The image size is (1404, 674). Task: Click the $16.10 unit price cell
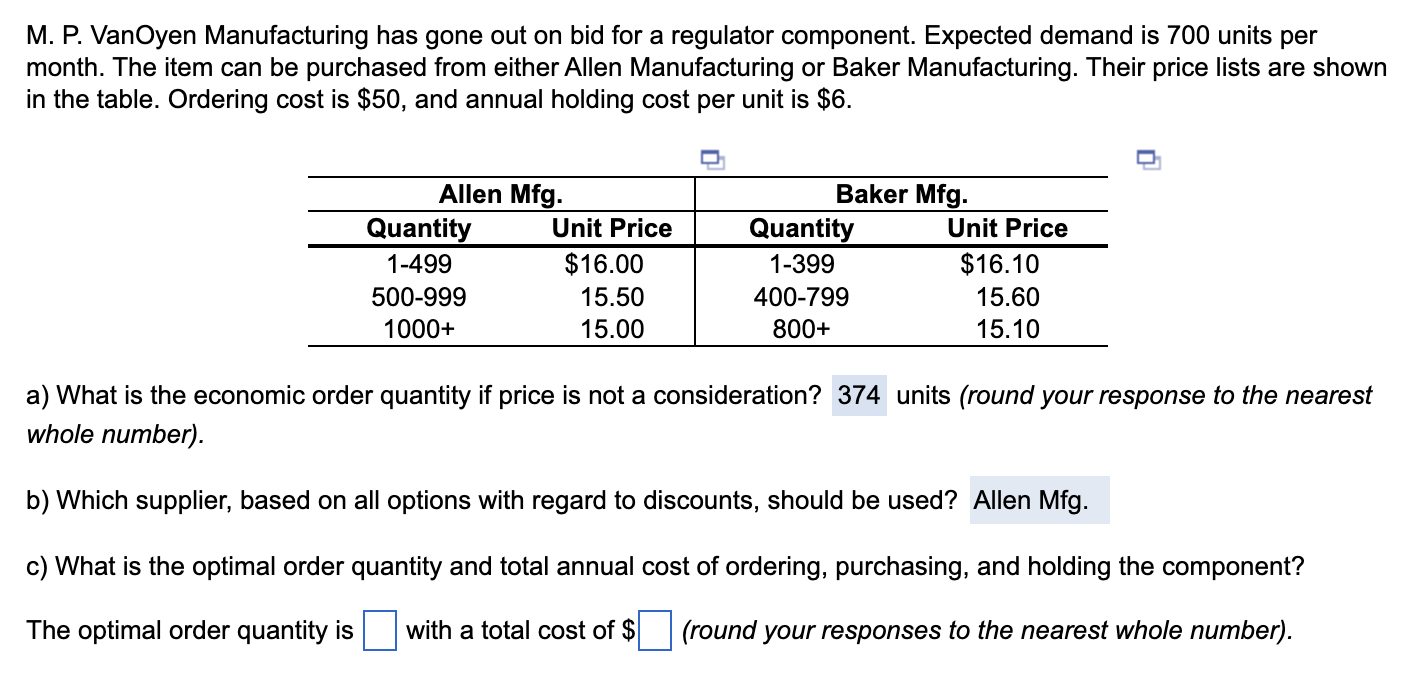tap(1000, 263)
